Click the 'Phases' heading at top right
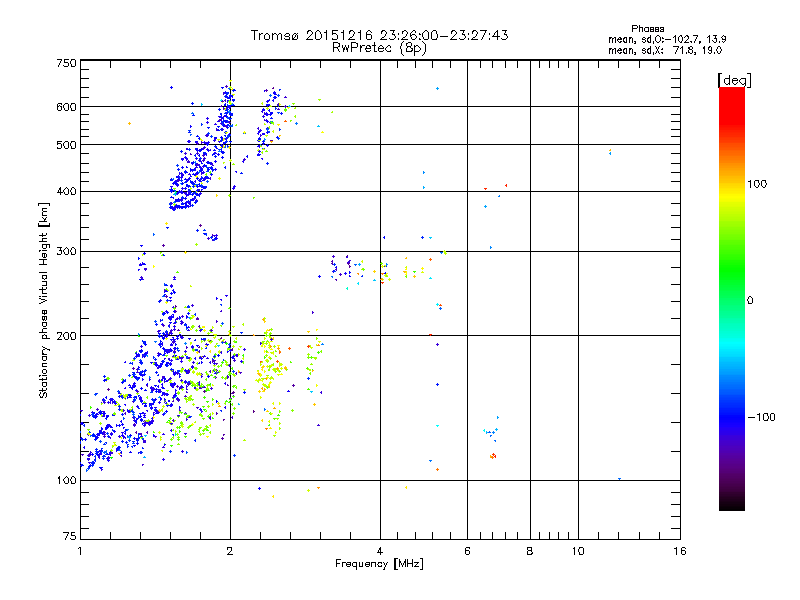Screen dimensions: 800x600 click(647, 29)
